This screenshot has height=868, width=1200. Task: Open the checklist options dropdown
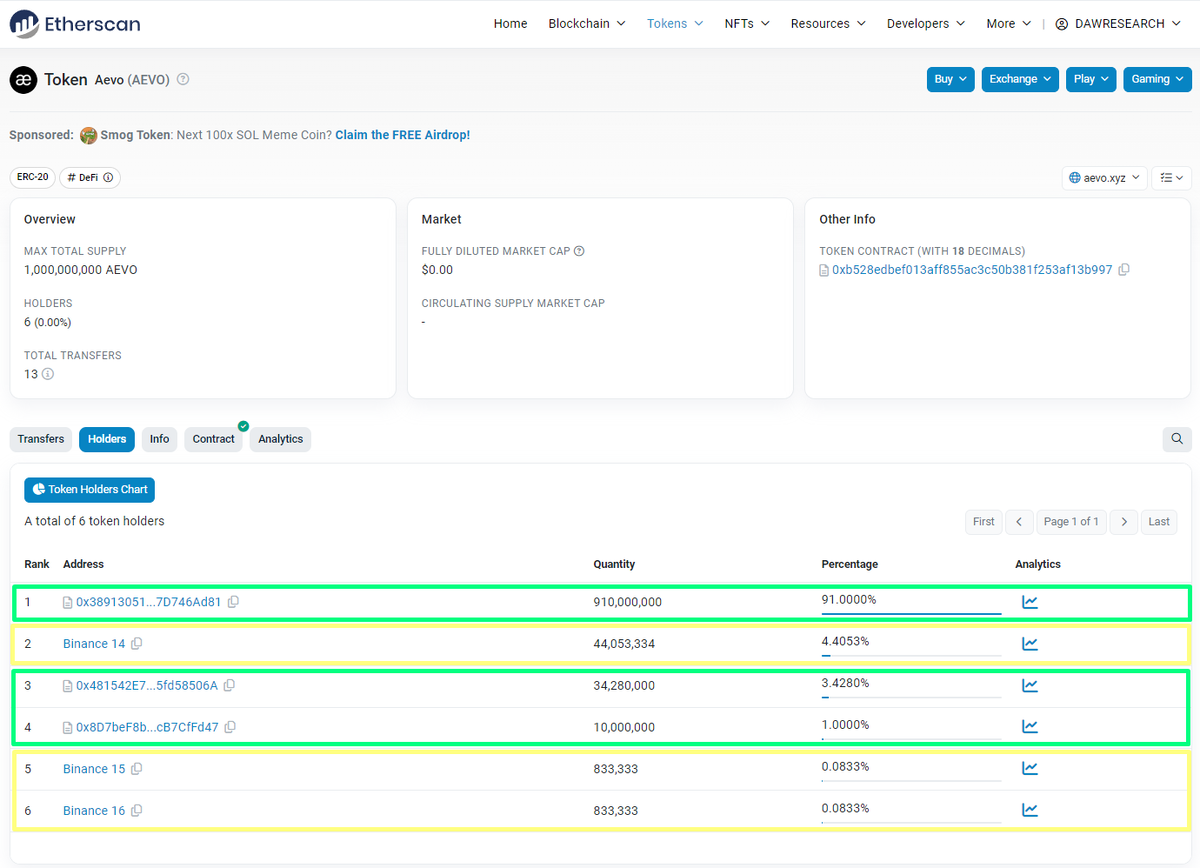(x=1171, y=178)
